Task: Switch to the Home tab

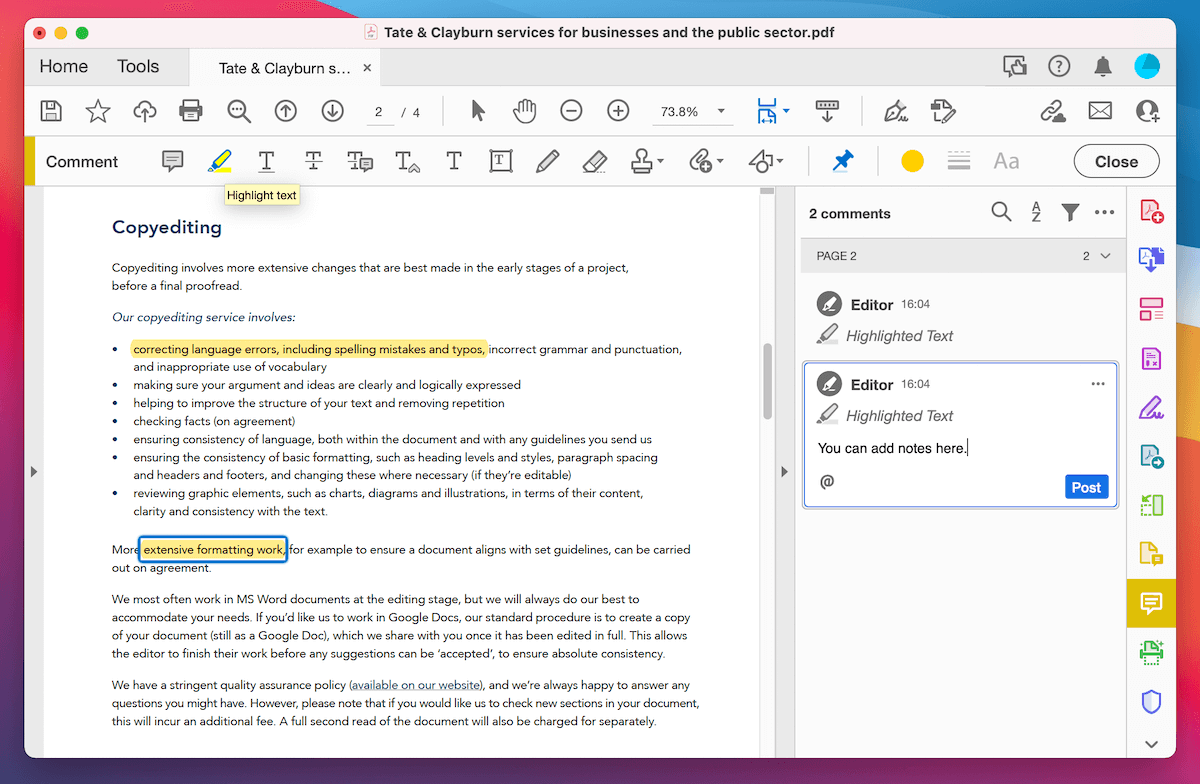Action: pyautogui.click(x=63, y=66)
